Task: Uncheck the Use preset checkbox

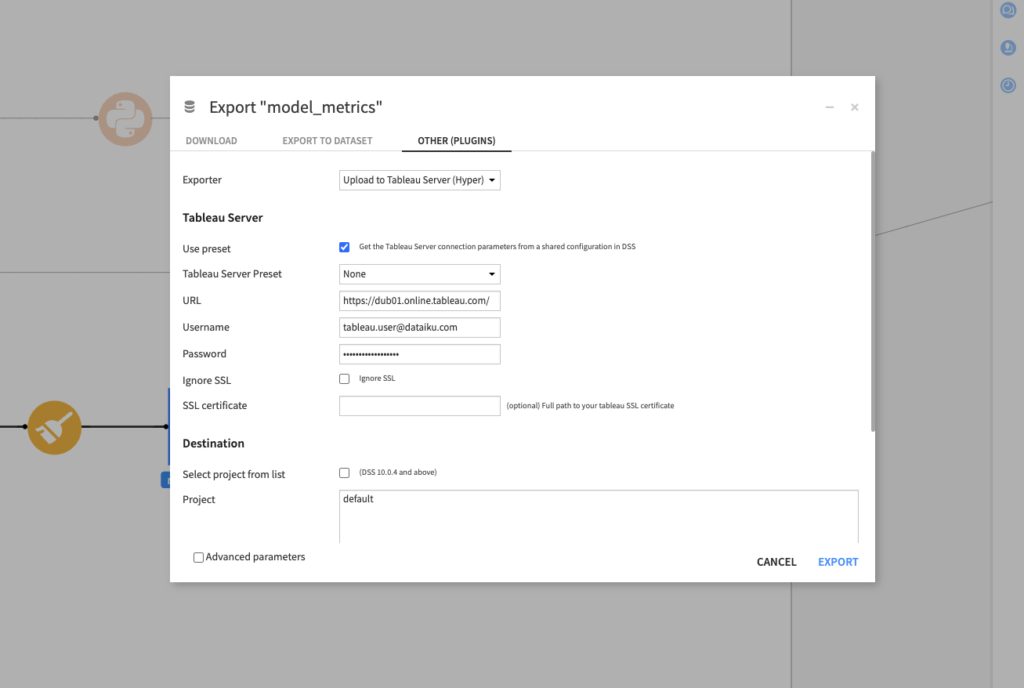Action: tap(344, 247)
